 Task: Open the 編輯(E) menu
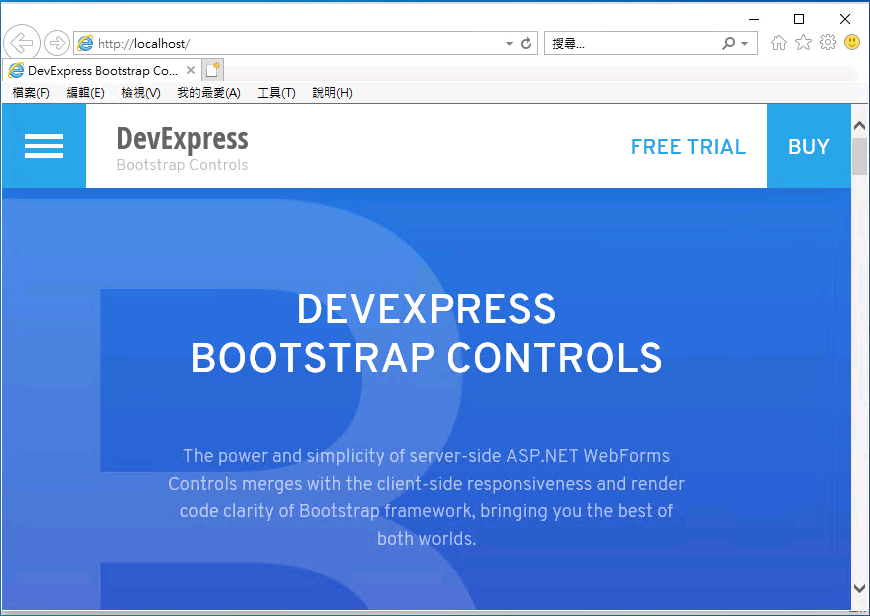[x=85, y=93]
